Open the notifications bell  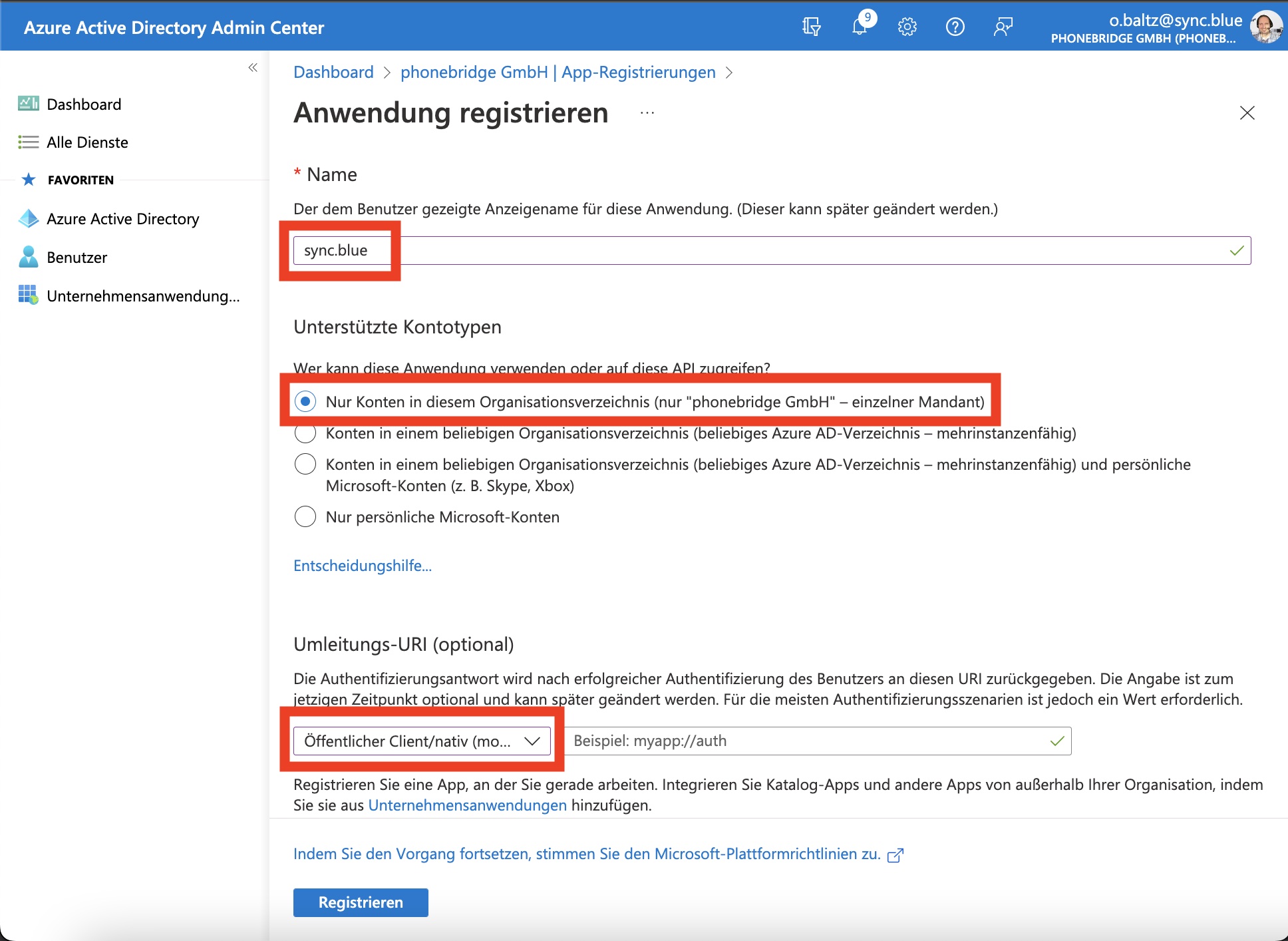859,27
